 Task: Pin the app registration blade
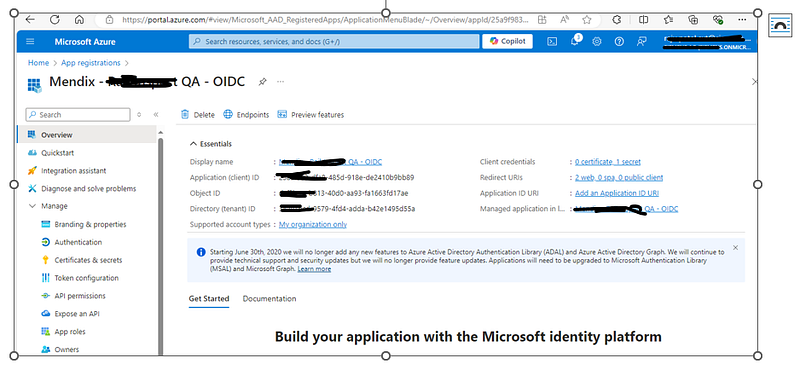point(262,82)
